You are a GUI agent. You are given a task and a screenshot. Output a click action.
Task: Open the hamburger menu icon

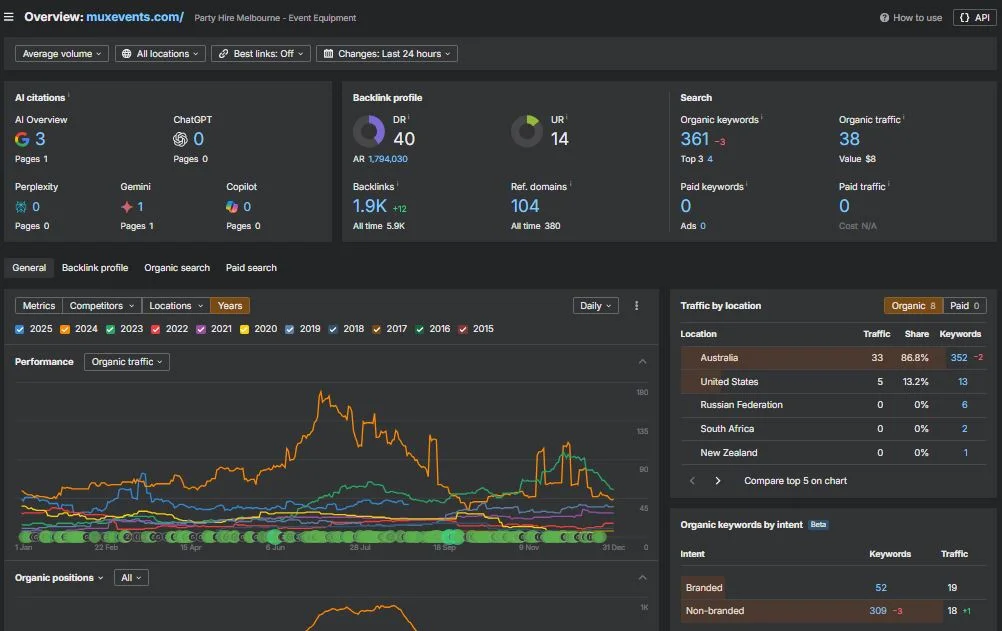[9, 17]
